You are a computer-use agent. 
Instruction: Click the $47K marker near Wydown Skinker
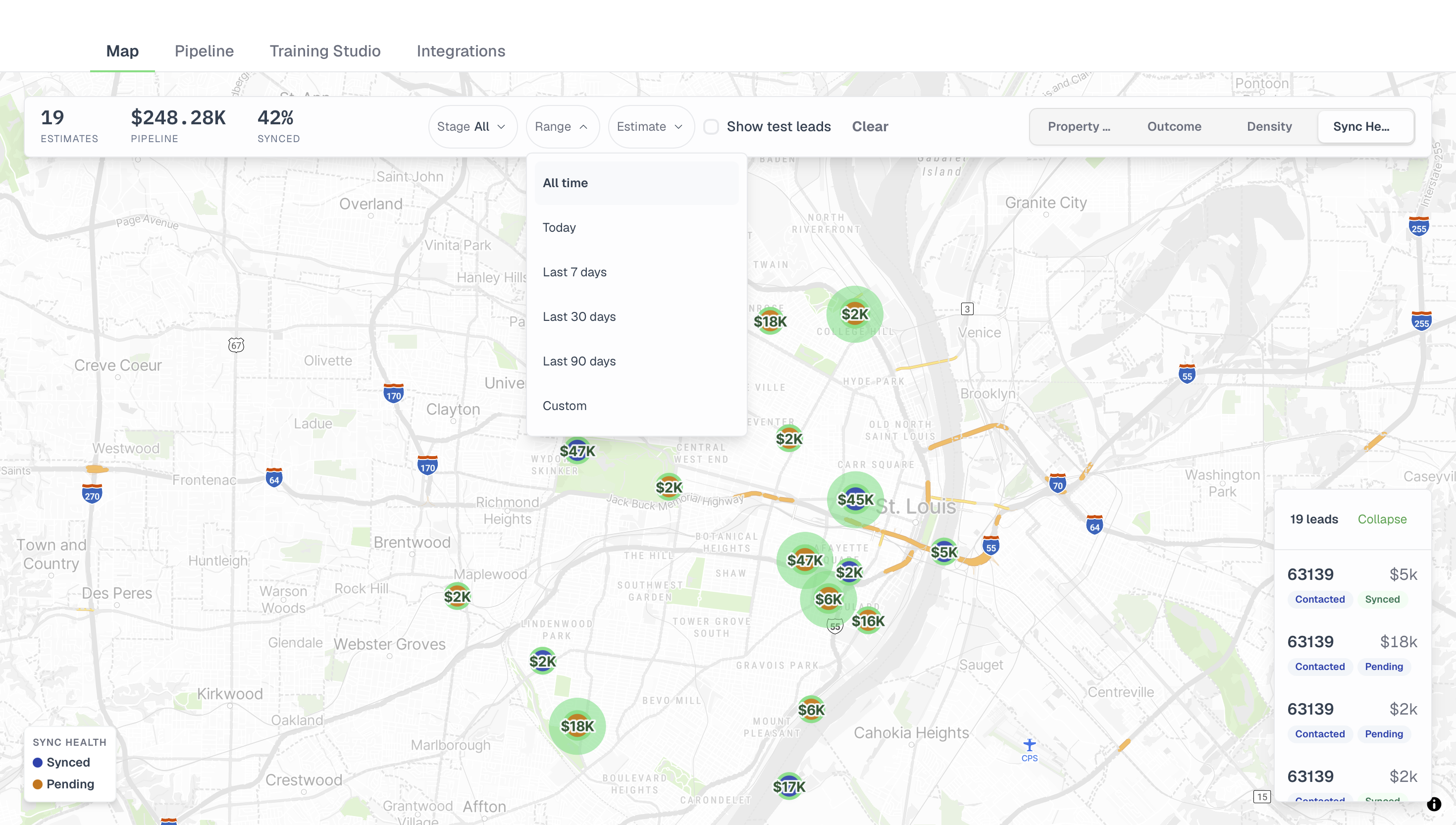tap(577, 451)
